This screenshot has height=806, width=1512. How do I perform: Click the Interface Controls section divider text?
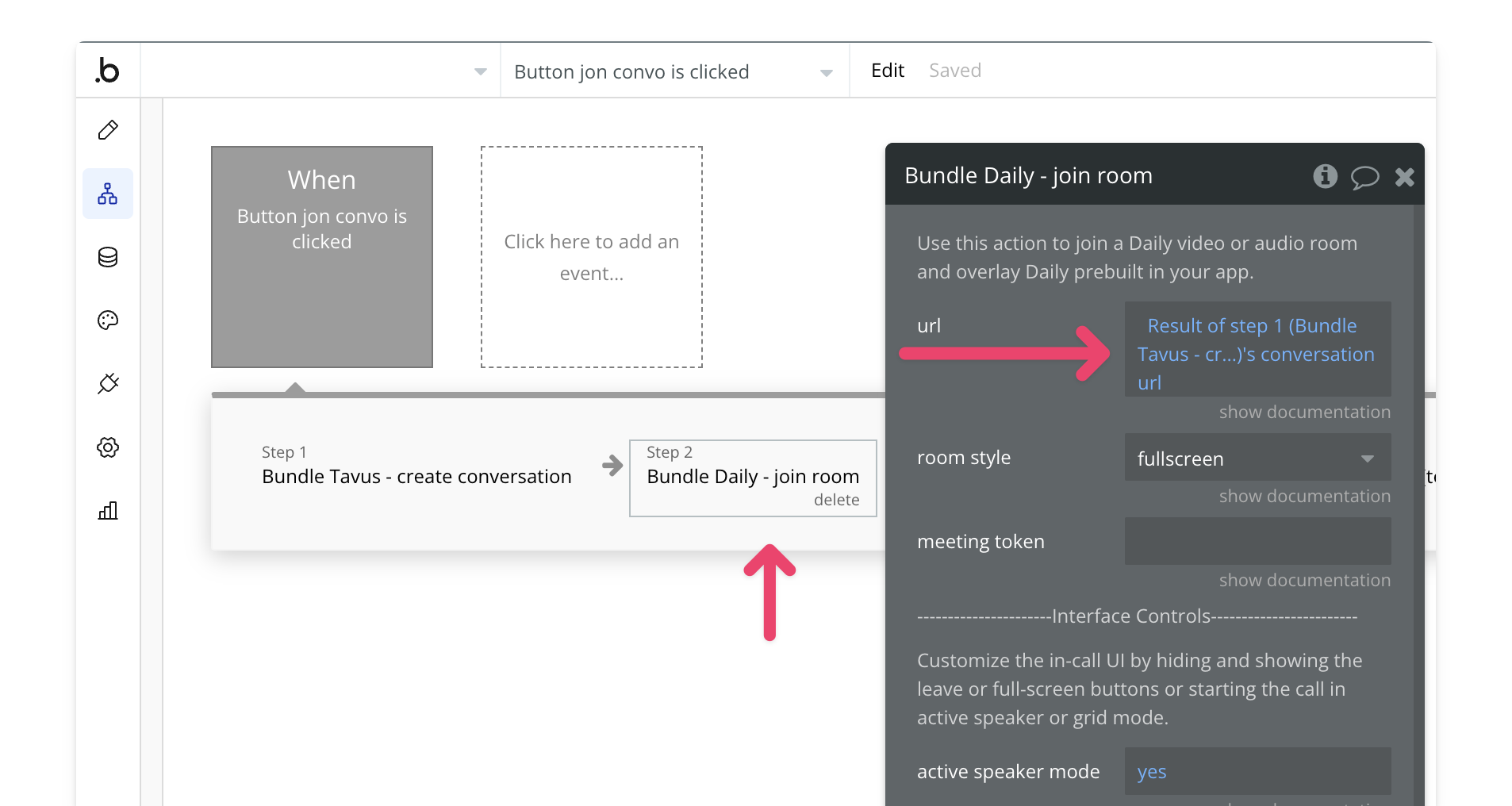(x=1138, y=616)
